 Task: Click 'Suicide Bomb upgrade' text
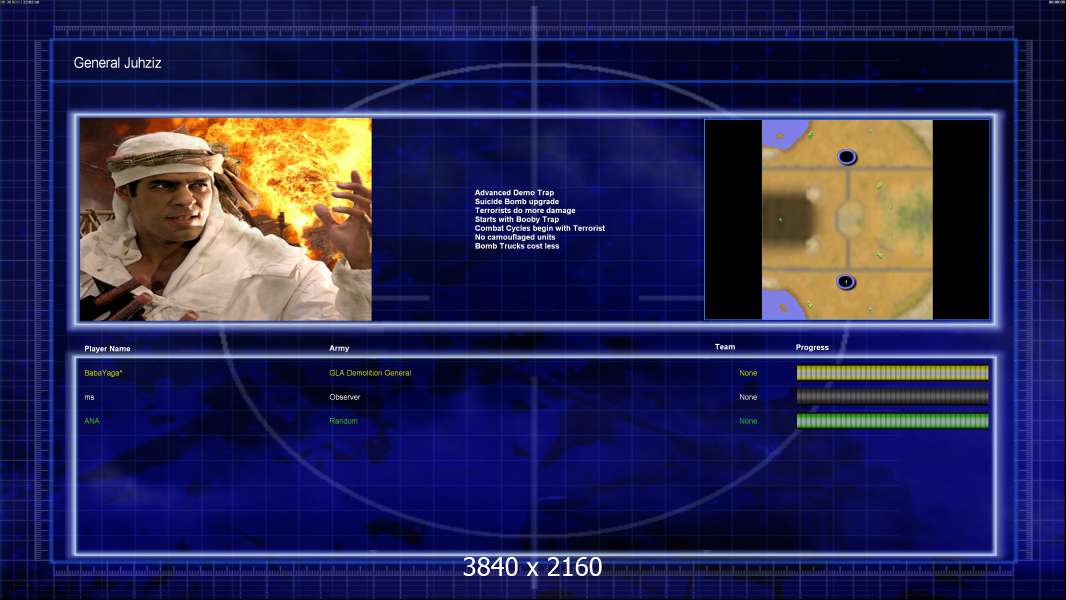517,201
